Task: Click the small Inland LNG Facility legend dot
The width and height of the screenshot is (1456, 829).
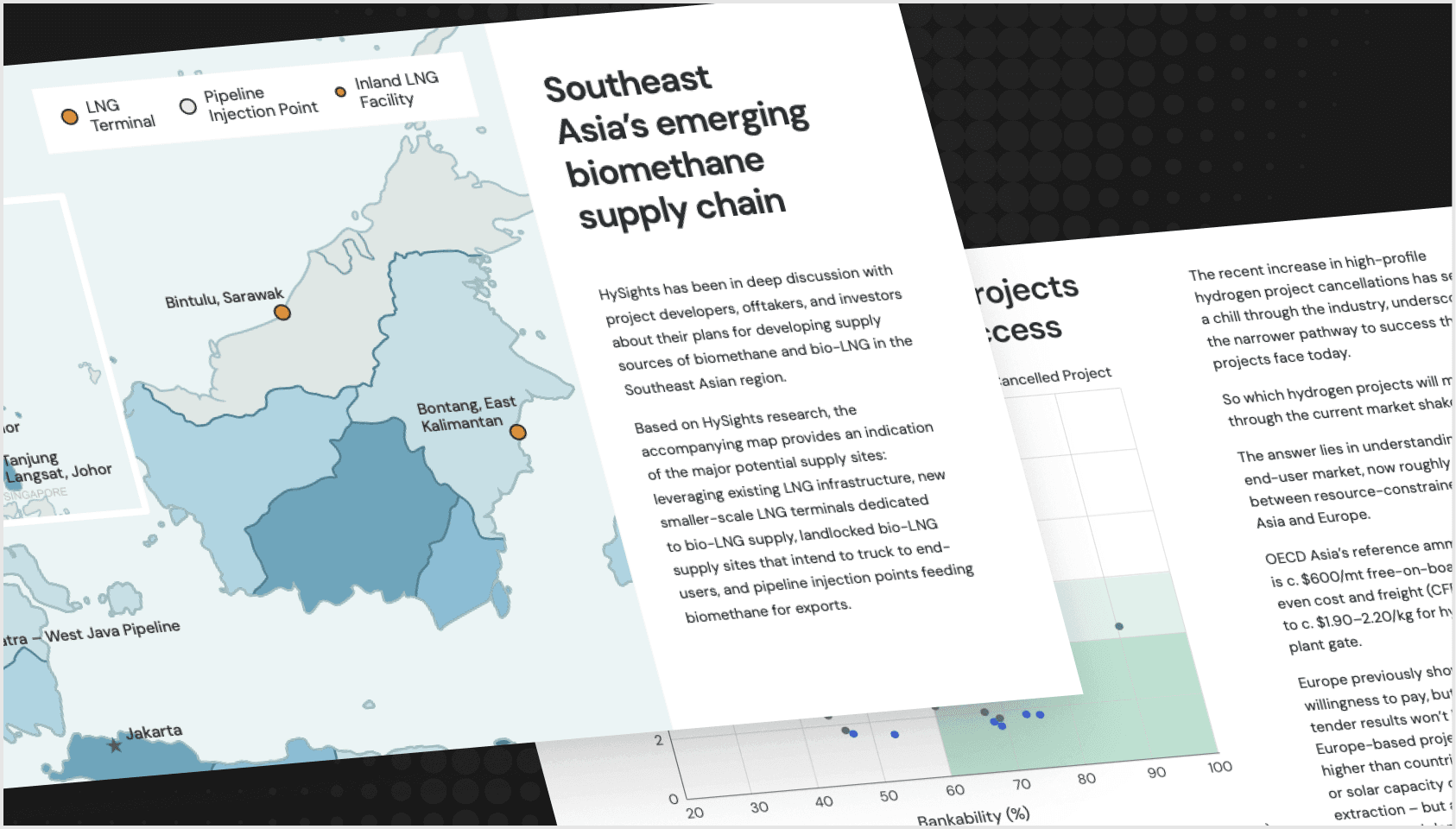Action: coord(340,92)
